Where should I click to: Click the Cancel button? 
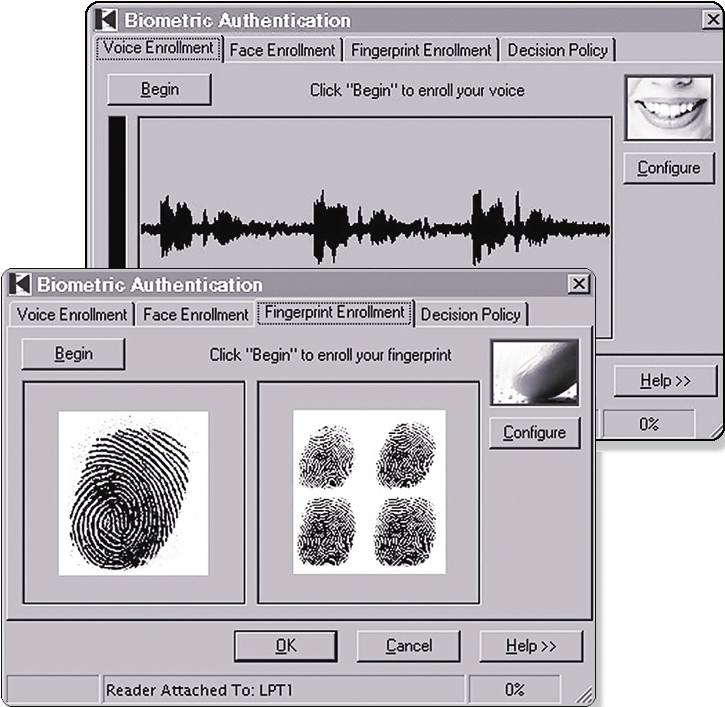(409, 646)
